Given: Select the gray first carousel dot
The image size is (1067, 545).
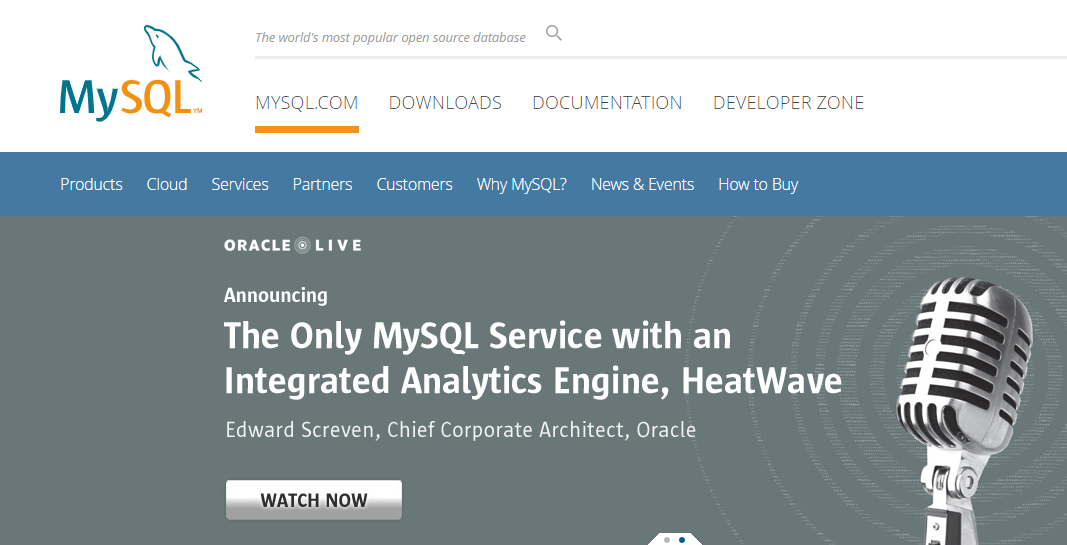Looking at the screenshot, I should click(x=667, y=540).
